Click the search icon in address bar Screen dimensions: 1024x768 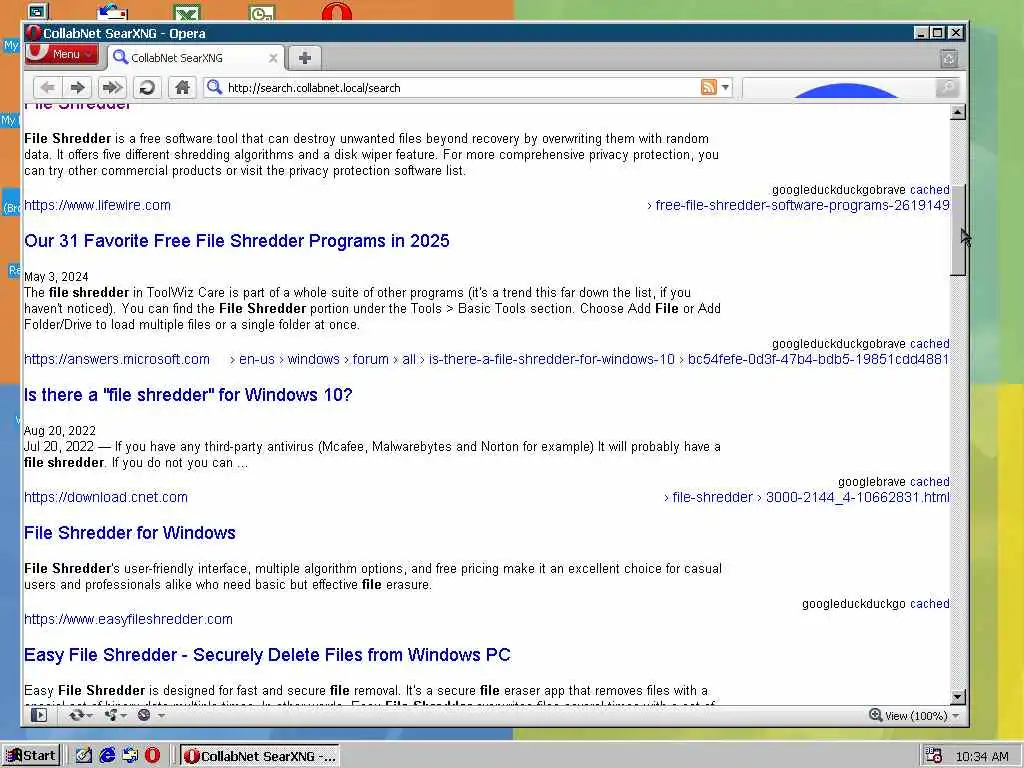214,87
